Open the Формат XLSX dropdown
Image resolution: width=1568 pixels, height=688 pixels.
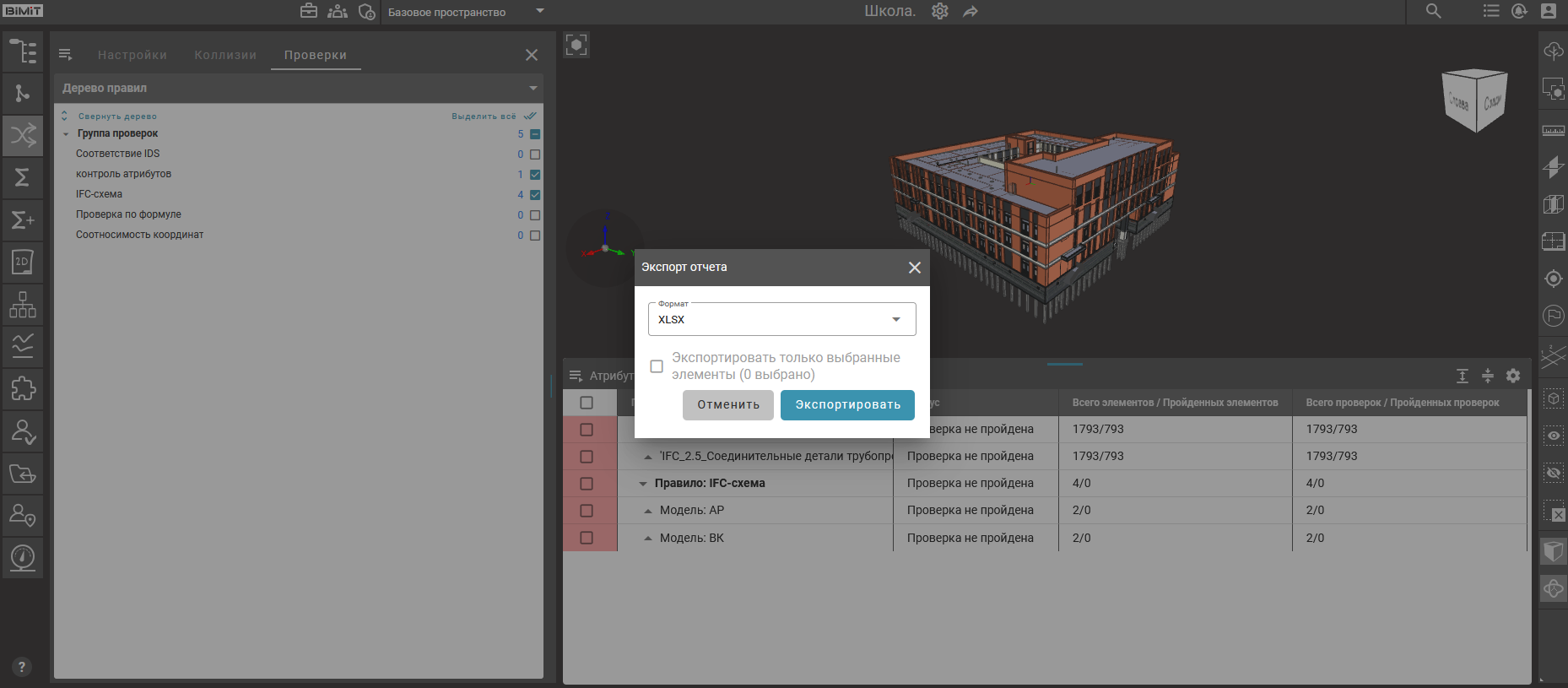click(x=781, y=319)
